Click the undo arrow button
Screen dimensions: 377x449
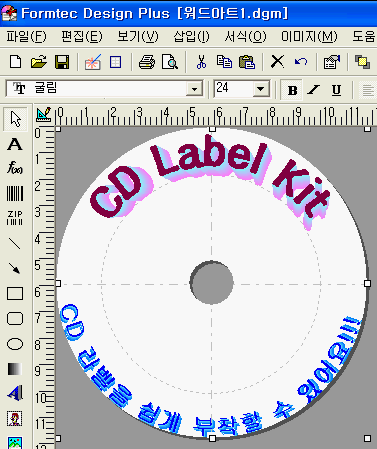click(x=301, y=62)
